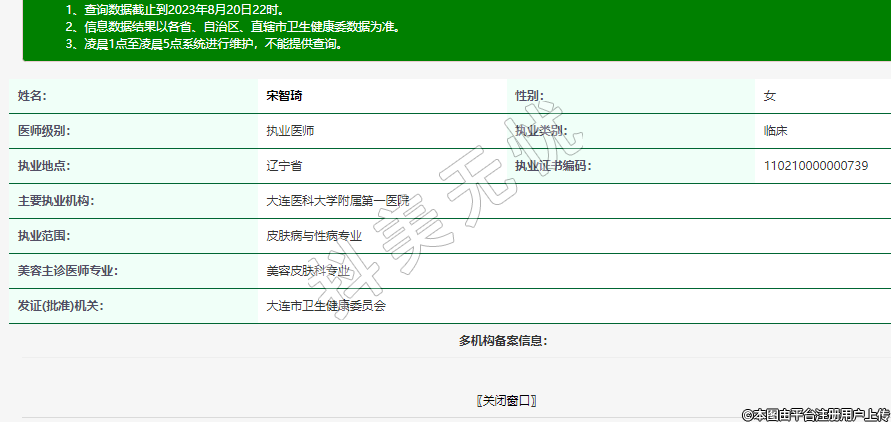Click the gender value 女
891x422 pixels.
769,96
